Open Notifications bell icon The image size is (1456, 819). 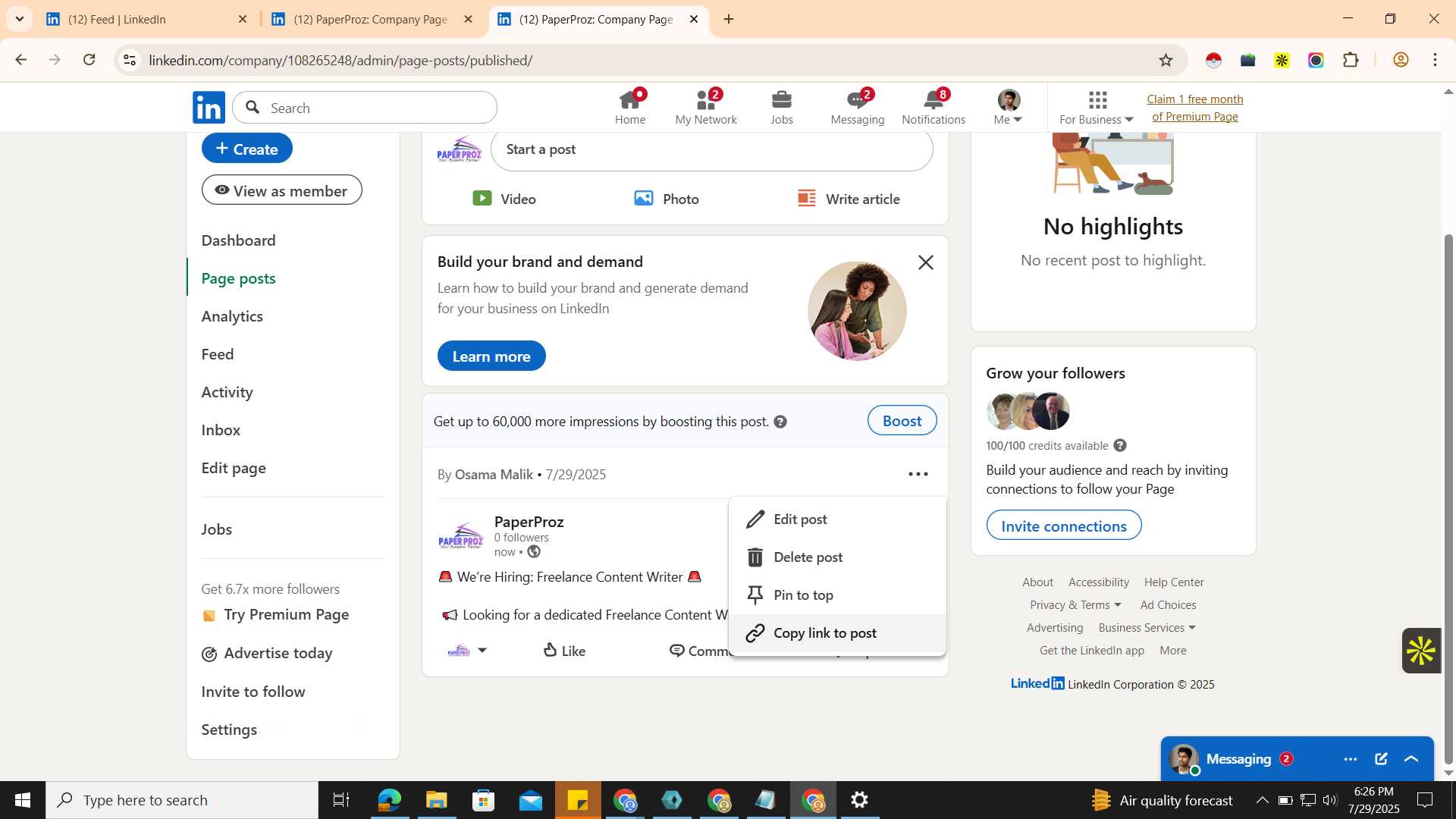934,107
